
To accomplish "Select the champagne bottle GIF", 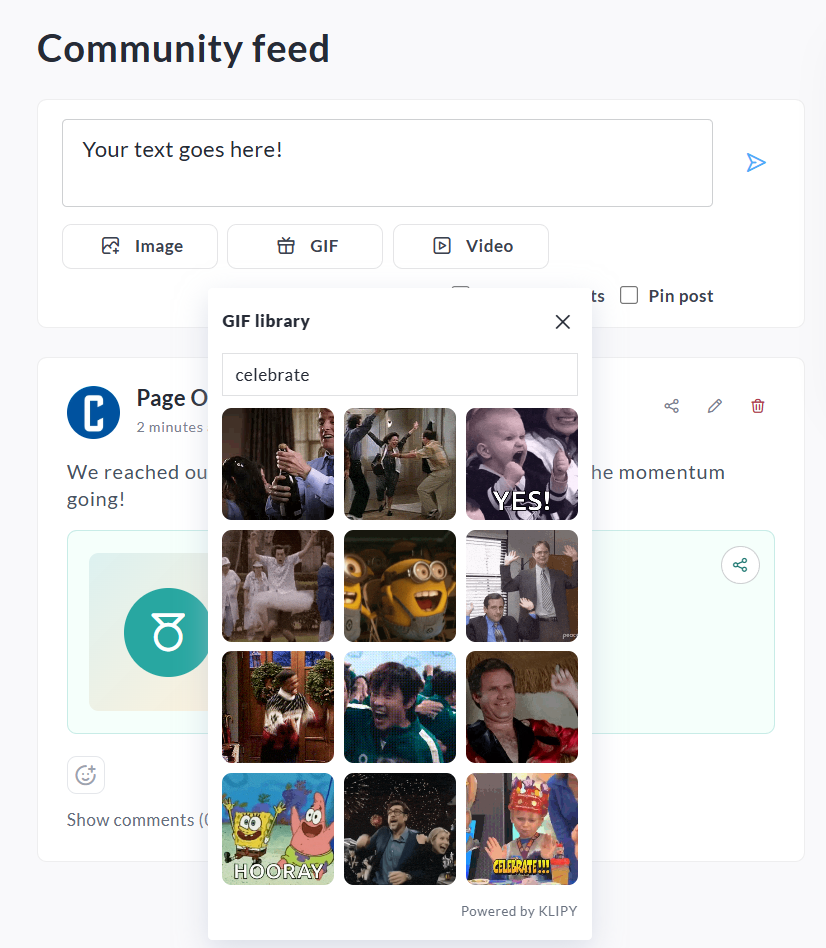I will click(278, 464).
